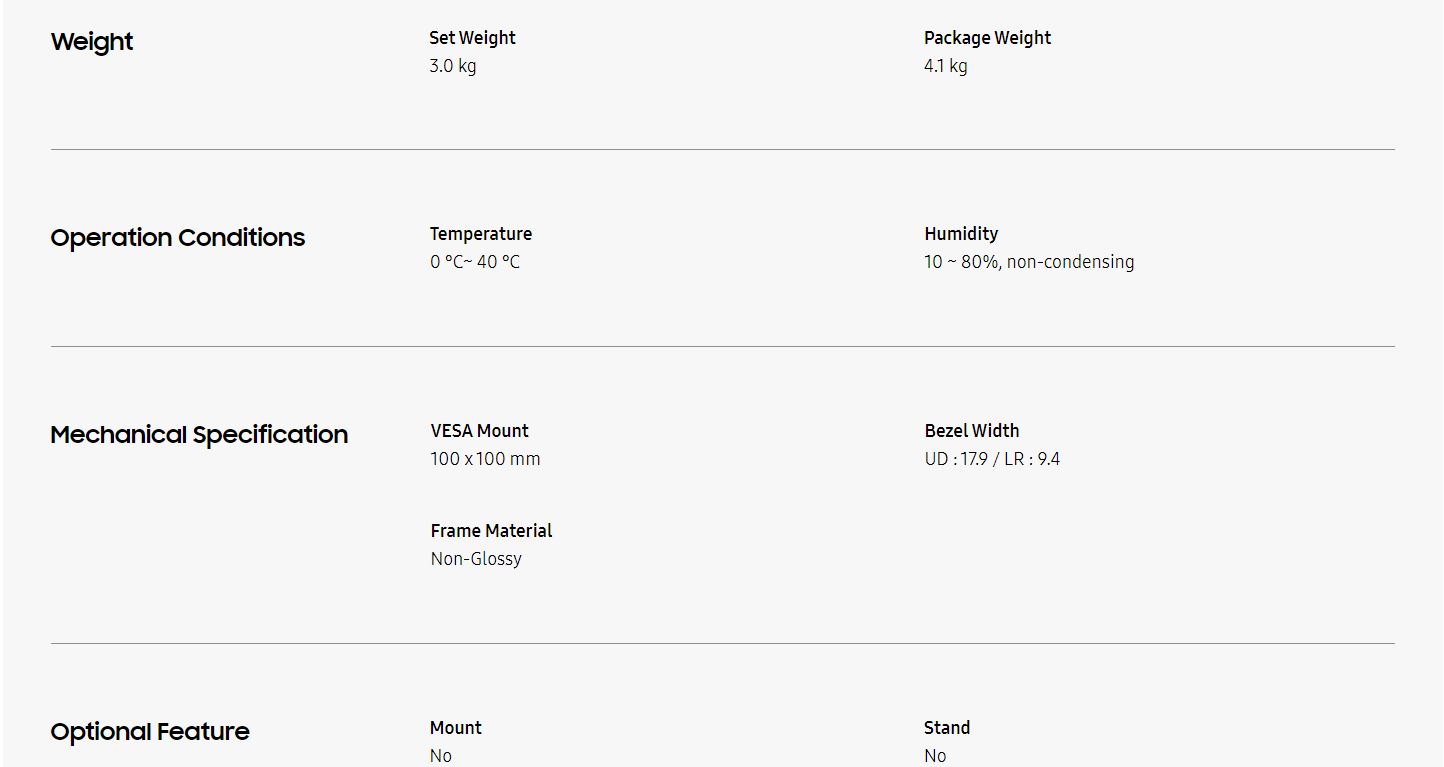Click the Frame Material label
The image size is (1444, 767).
click(x=491, y=531)
